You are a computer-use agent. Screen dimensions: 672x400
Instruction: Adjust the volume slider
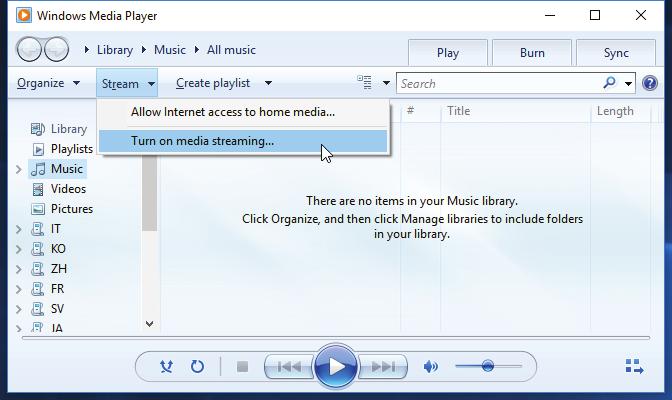[488, 366]
